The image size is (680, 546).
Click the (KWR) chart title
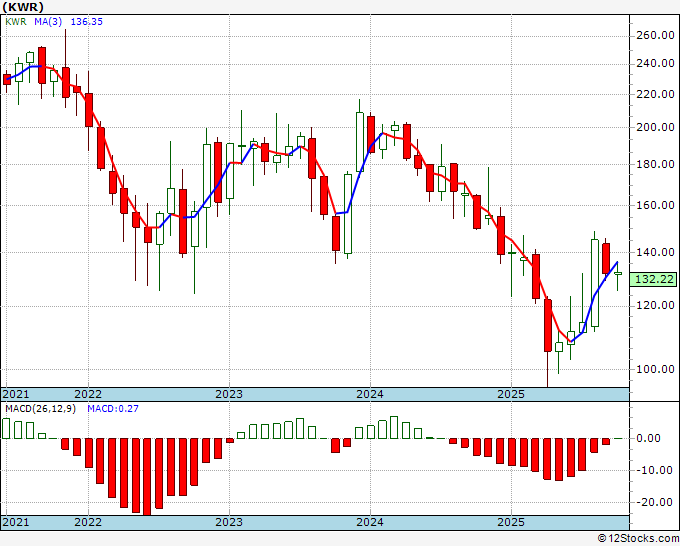point(23,7)
